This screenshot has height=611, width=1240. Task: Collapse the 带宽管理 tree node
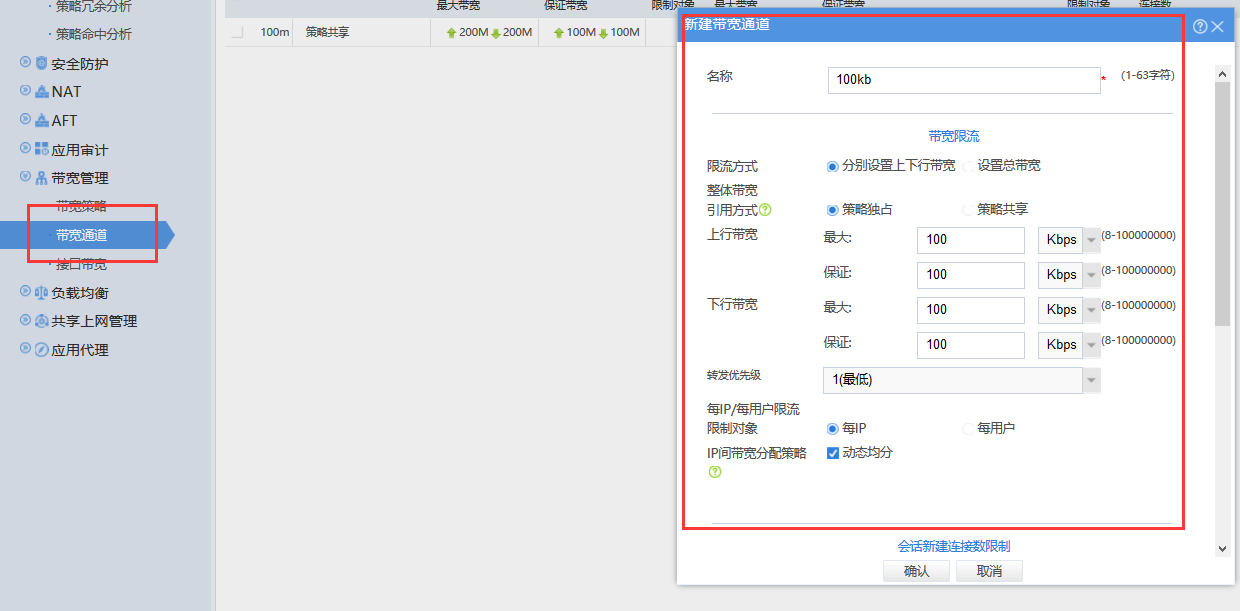point(26,177)
